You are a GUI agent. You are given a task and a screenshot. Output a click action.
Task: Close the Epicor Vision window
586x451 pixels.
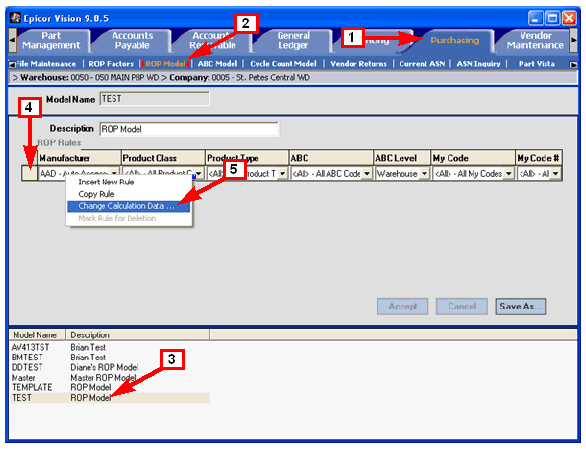[x=569, y=18]
